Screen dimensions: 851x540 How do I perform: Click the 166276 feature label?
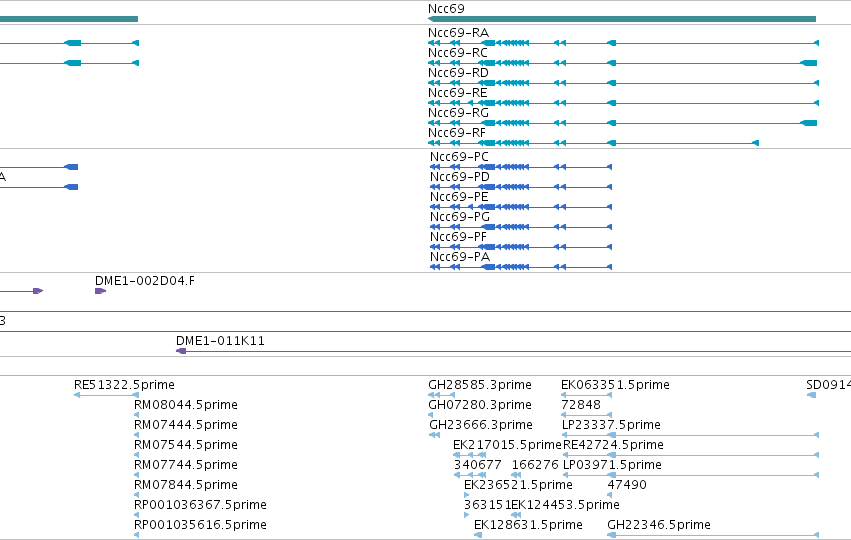point(535,465)
